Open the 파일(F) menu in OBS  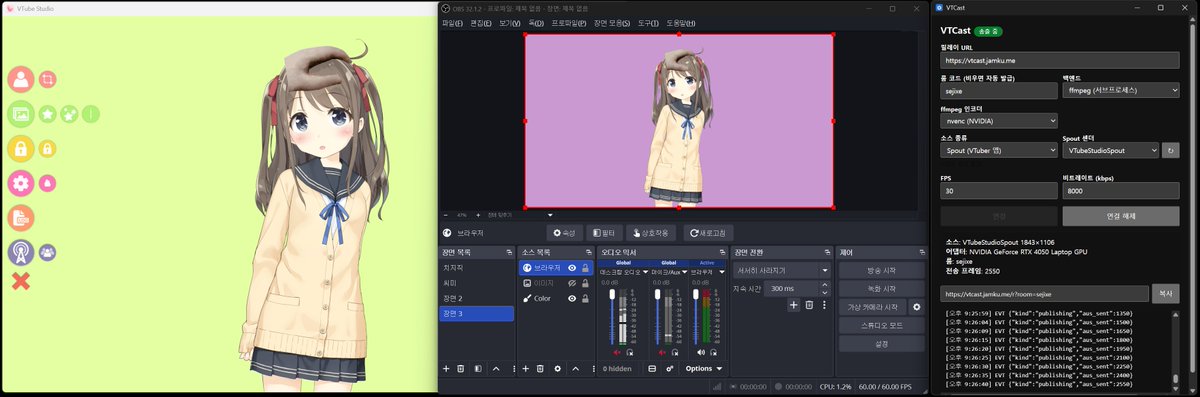coord(452,23)
